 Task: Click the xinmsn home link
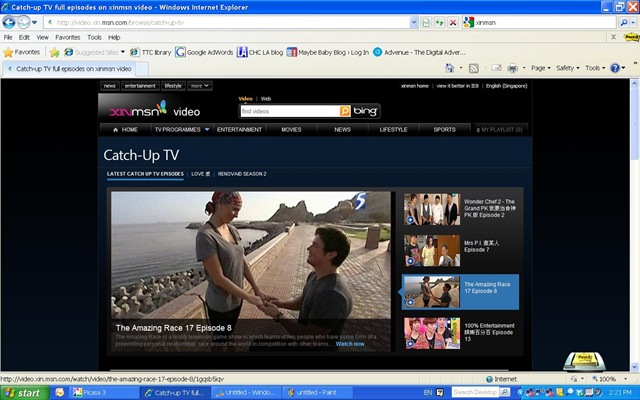click(415, 86)
